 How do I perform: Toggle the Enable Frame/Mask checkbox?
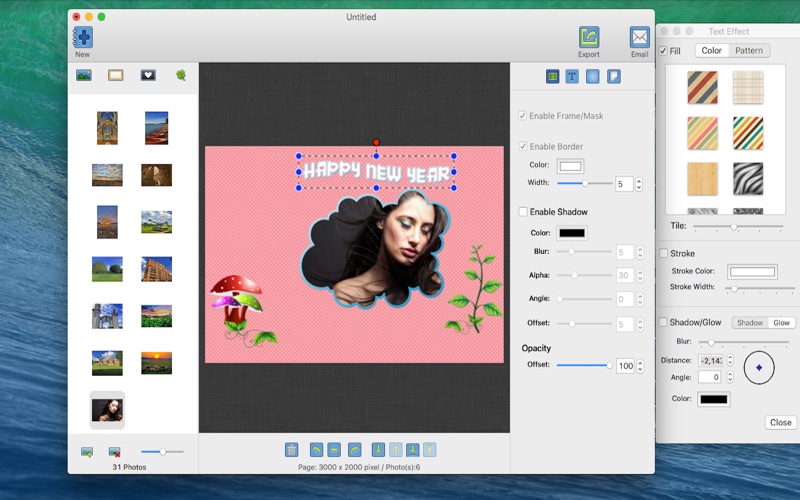click(522, 115)
